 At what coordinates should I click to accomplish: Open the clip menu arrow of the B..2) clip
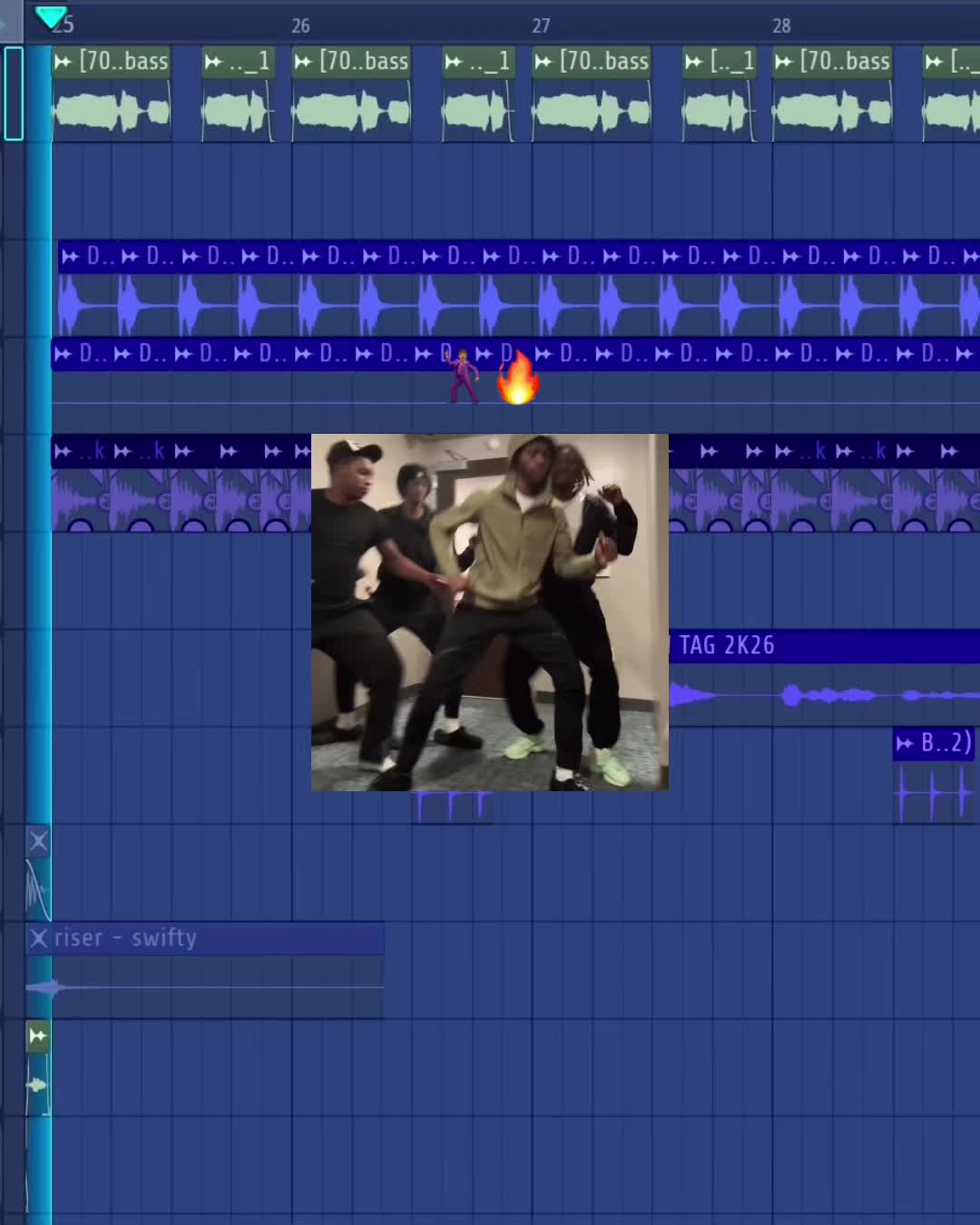[905, 744]
